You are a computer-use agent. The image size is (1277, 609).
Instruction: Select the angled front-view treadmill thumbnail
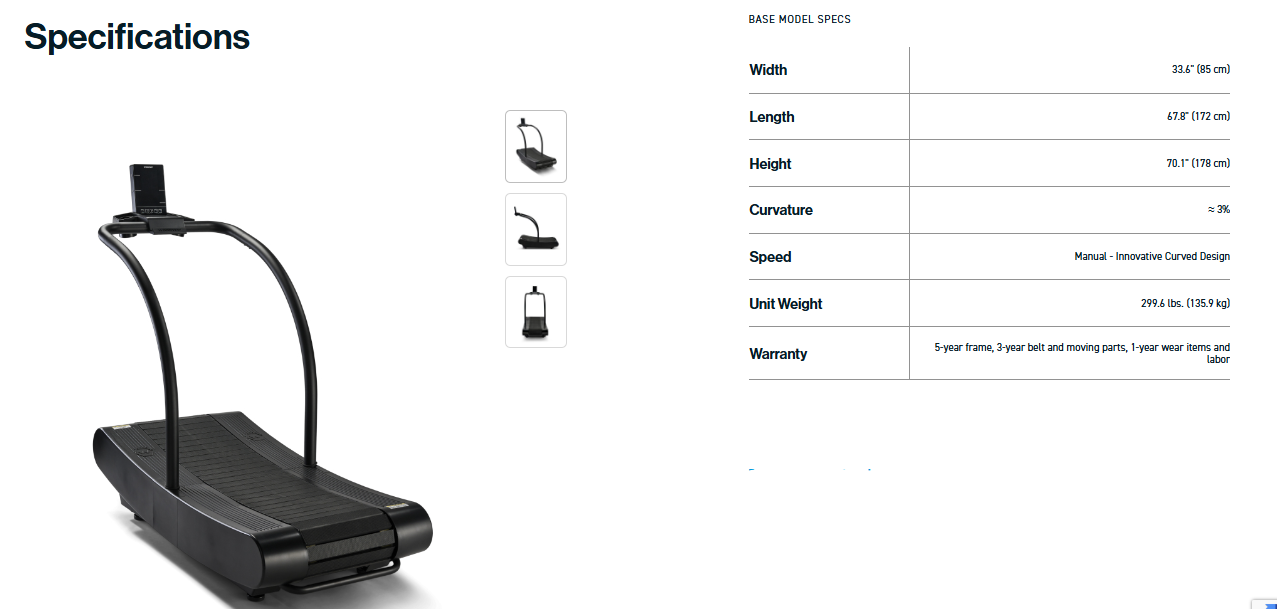tap(536, 146)
